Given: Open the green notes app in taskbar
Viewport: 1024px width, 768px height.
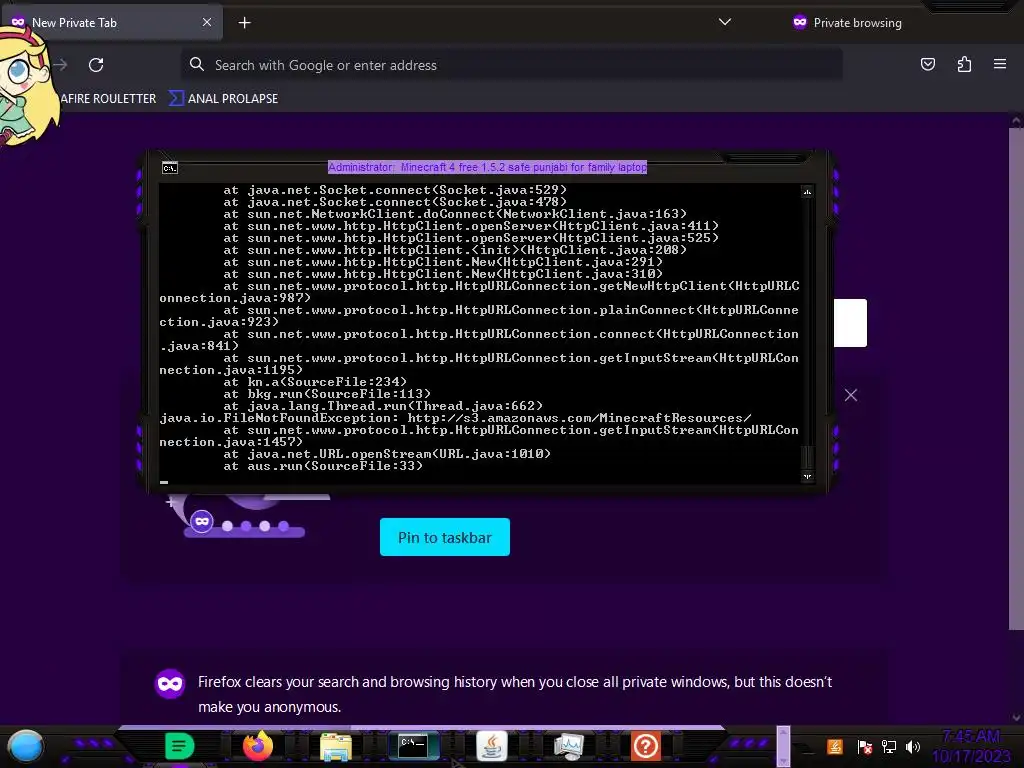Looking at the screenshot, I should point(180,746).
